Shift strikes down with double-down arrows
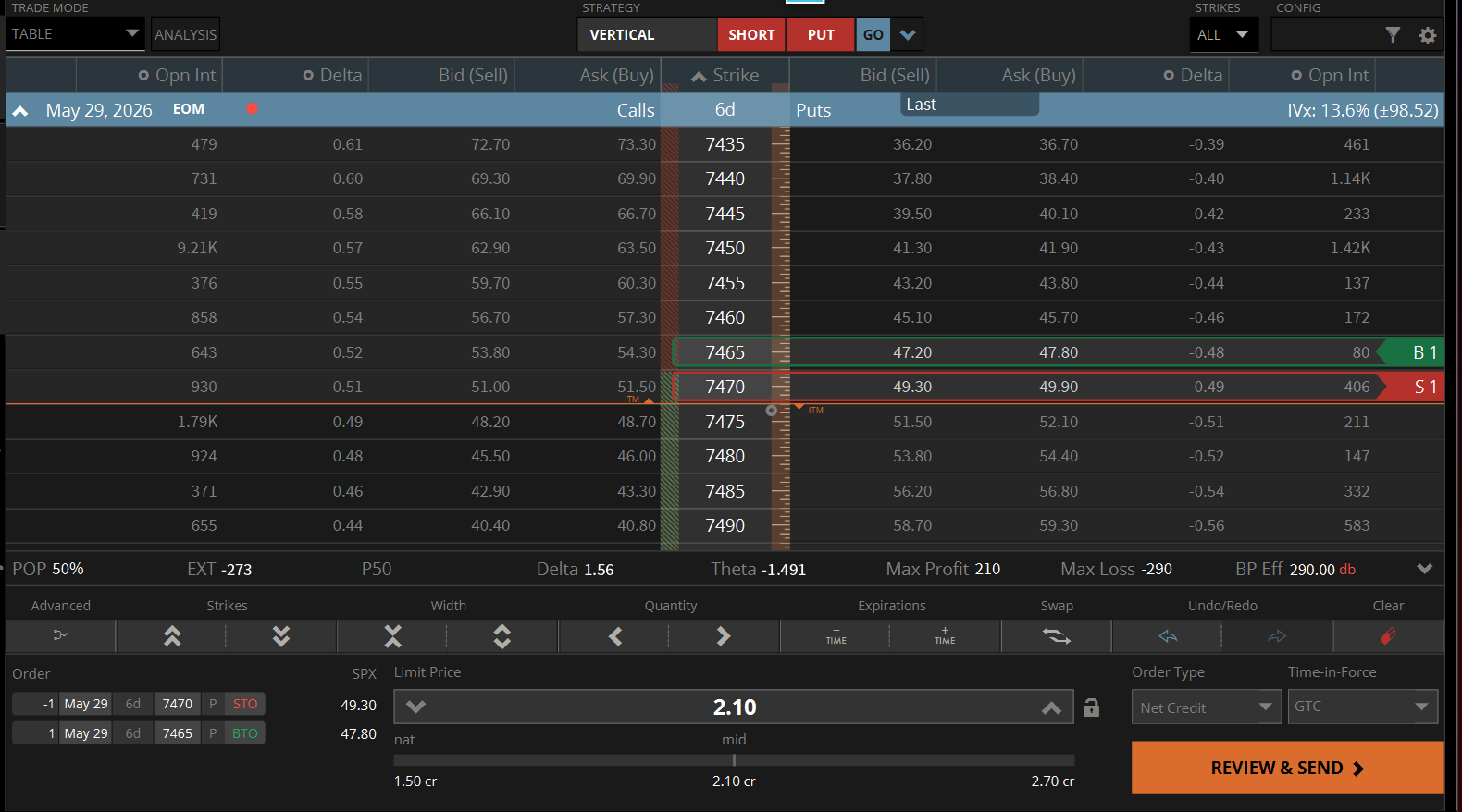Image resolution: width=1462 pixels, height=812 pixels. pyautogui.click(x=281, y=635)
